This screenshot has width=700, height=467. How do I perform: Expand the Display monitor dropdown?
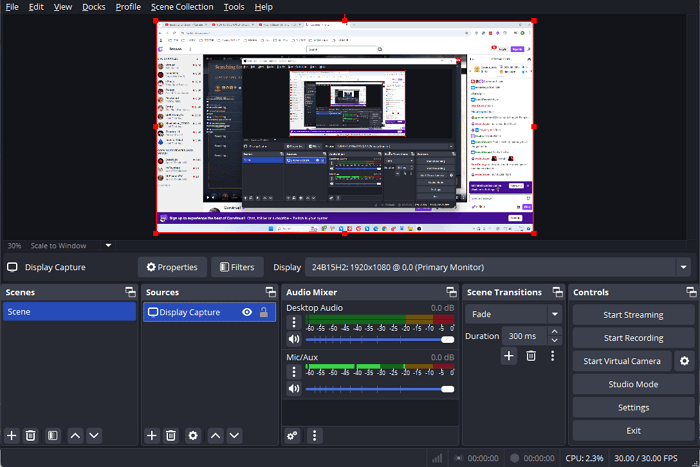[683, 267]
